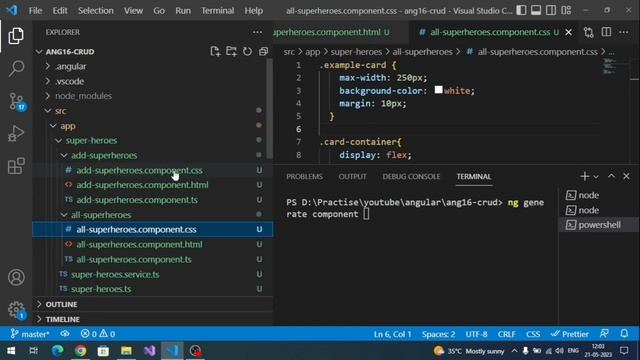Click New File icon in ANG16-CRUD header
Viewport: 640px width, 360px height.
click(215, 51)
